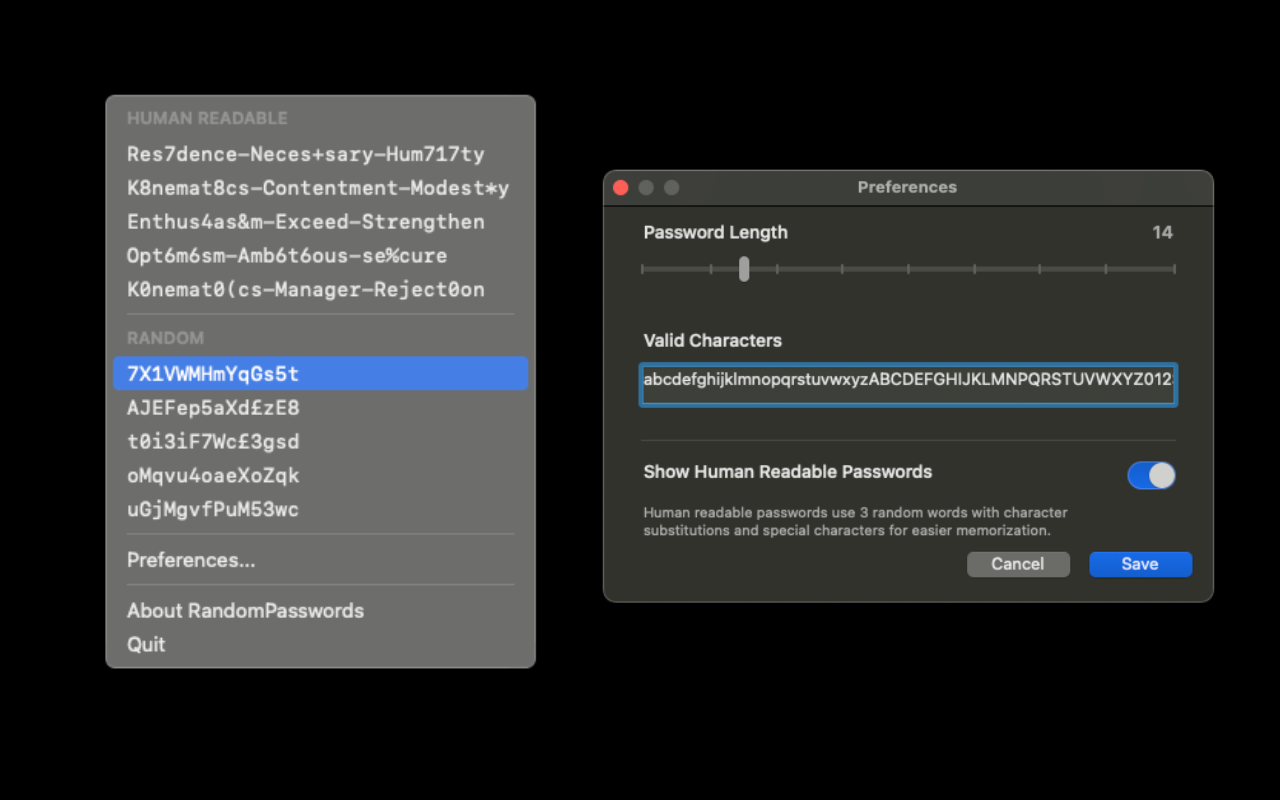Edit the Valid Characters text field
Image resolution: width=1280 pixels, height=800 pixels.
pos(908,385)
